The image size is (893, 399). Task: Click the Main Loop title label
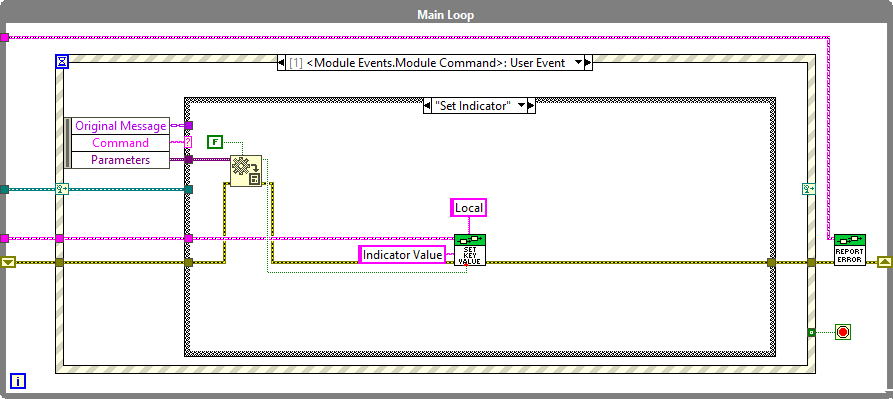(x=445, y=15)
